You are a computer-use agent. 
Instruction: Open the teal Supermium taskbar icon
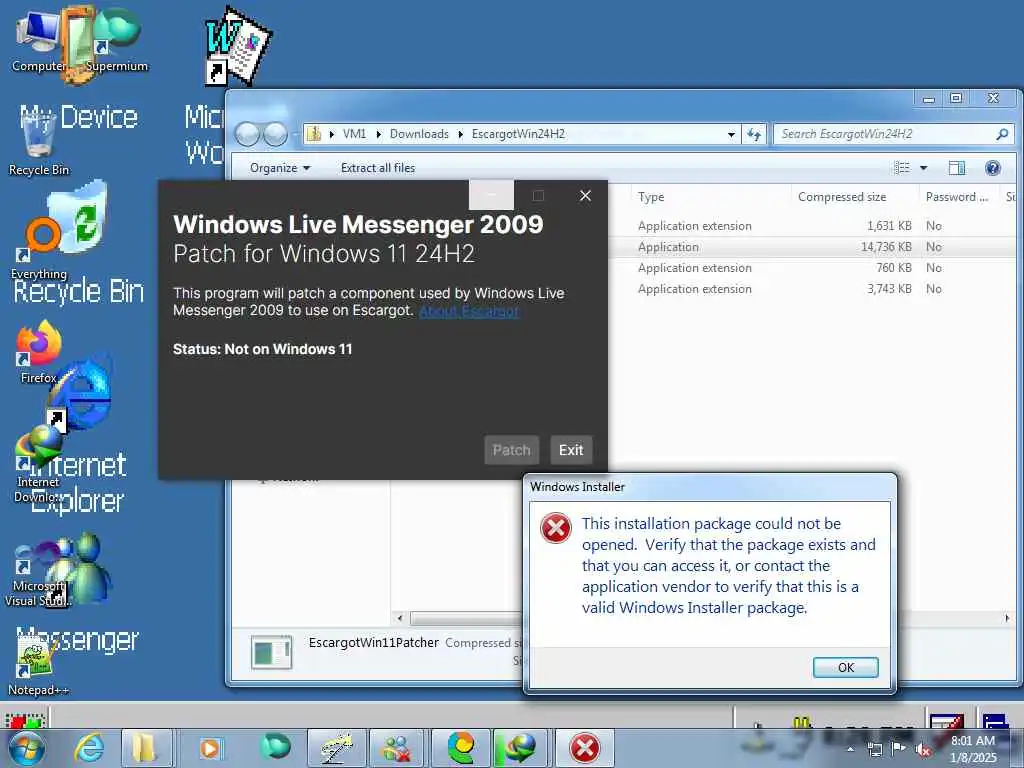(x=274, y=748)
